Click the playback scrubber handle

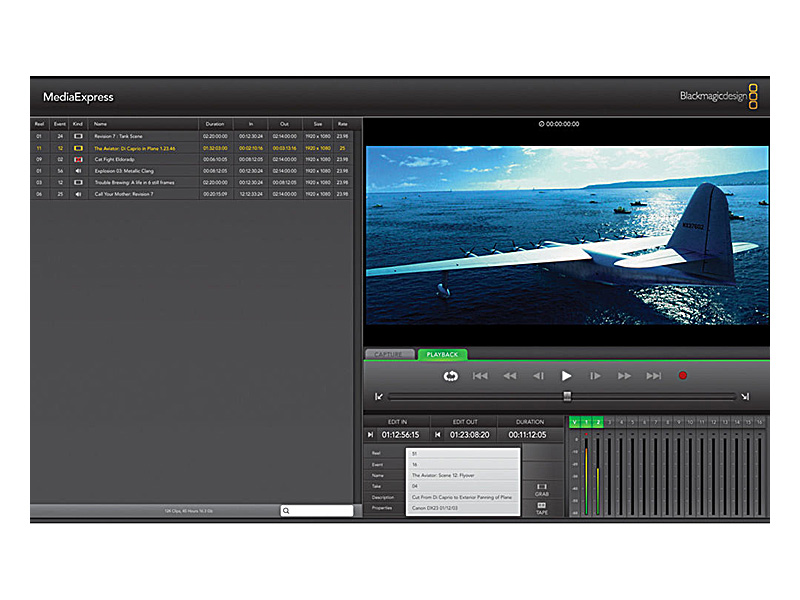point(567,396)
